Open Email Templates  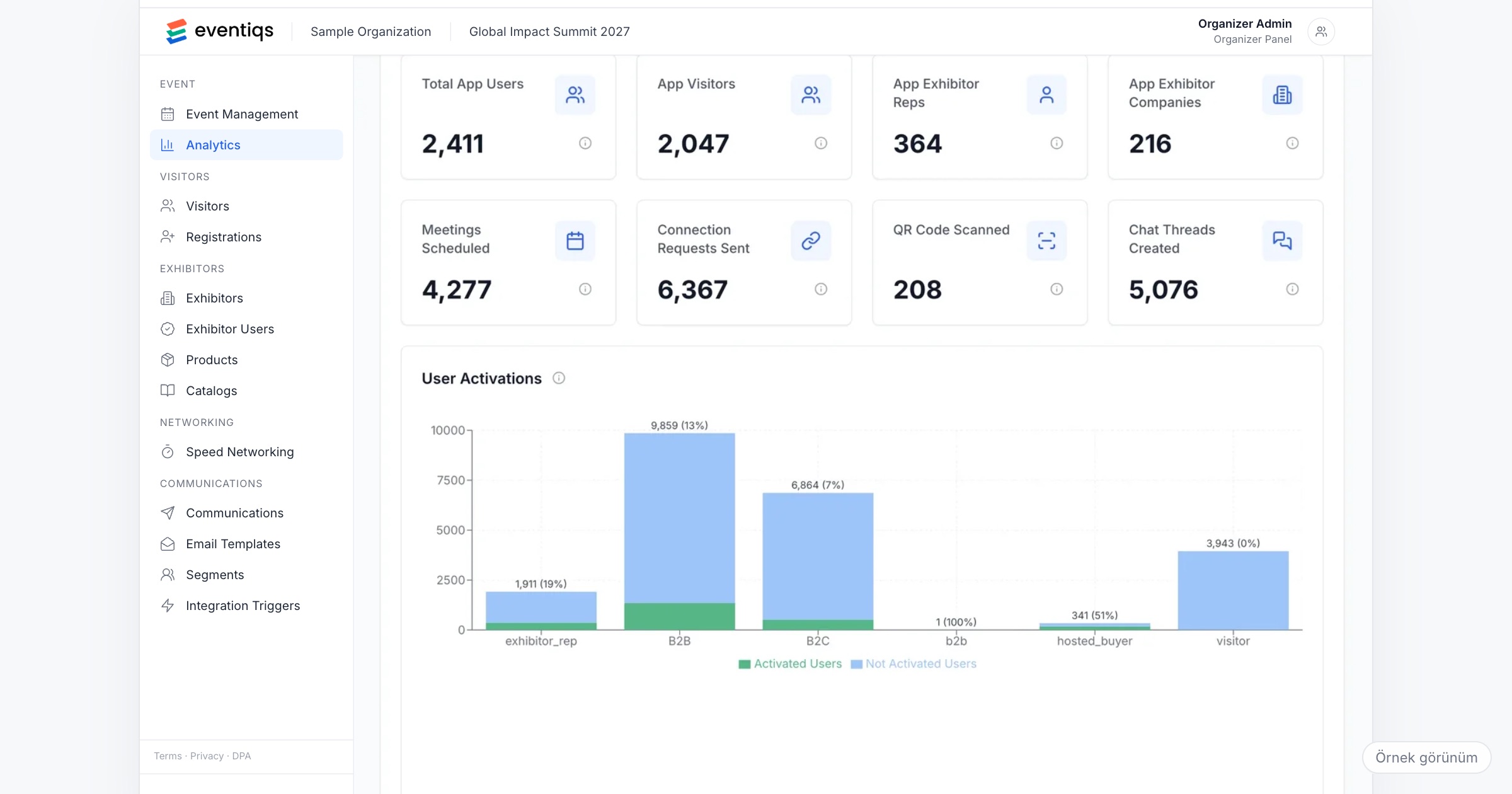tap(246, 544)
